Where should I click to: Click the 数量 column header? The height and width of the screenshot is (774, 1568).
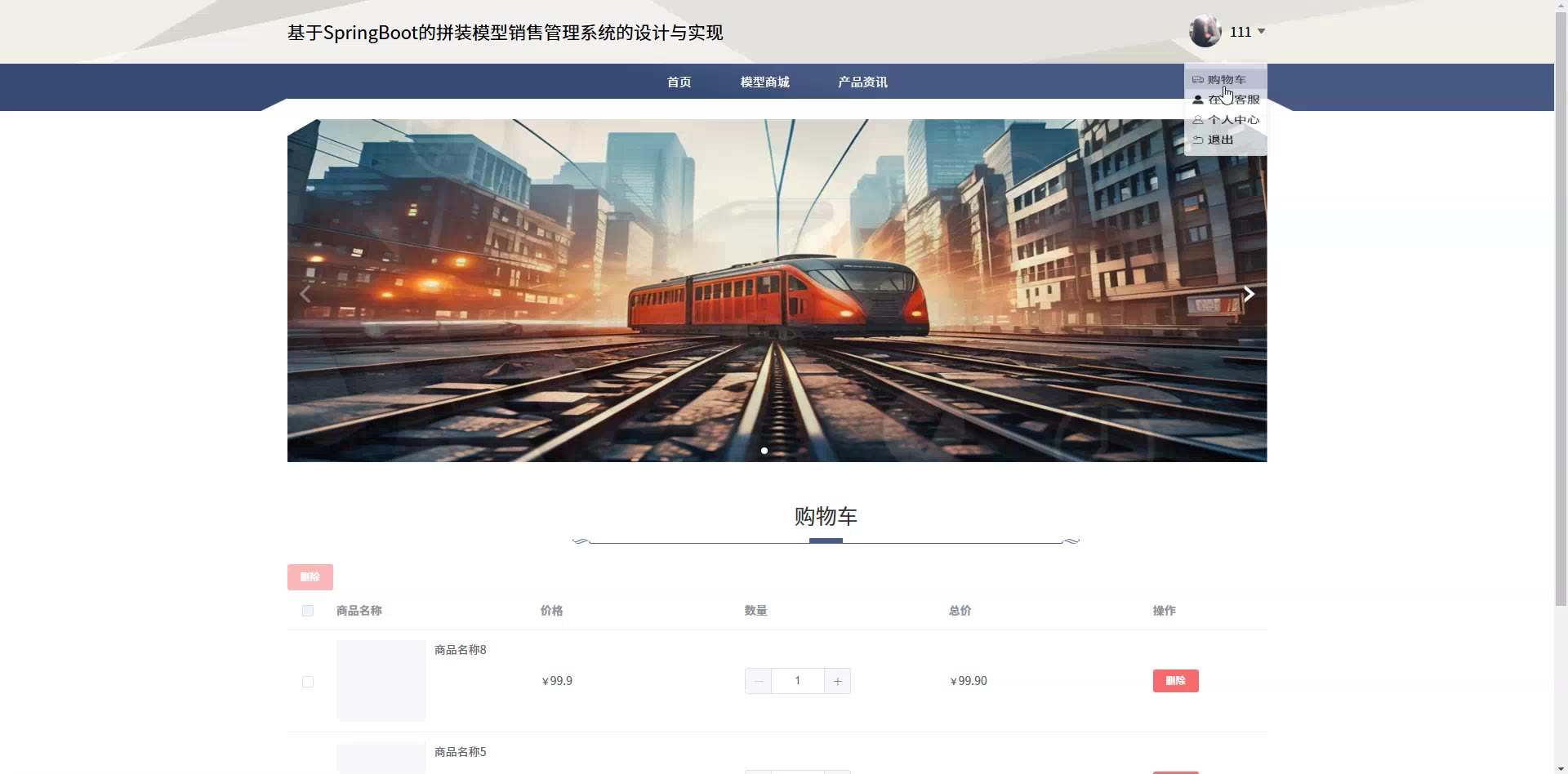(756, 611)
